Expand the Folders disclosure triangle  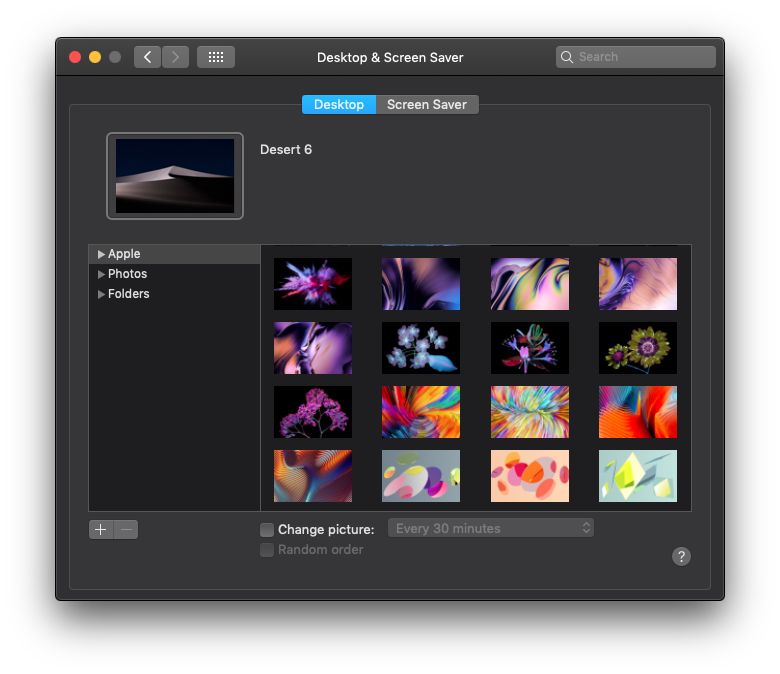(101, 294)
